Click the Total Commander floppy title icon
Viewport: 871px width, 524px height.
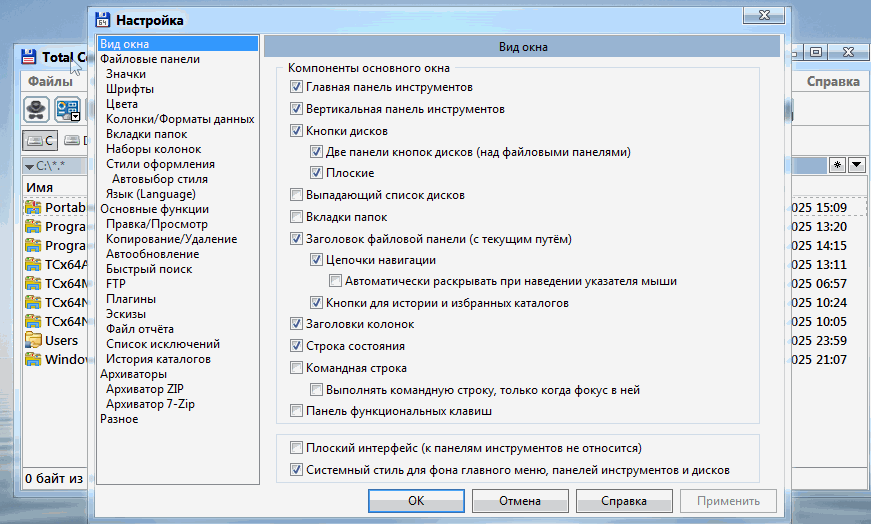pyautogui.click(x=29, y=57)
